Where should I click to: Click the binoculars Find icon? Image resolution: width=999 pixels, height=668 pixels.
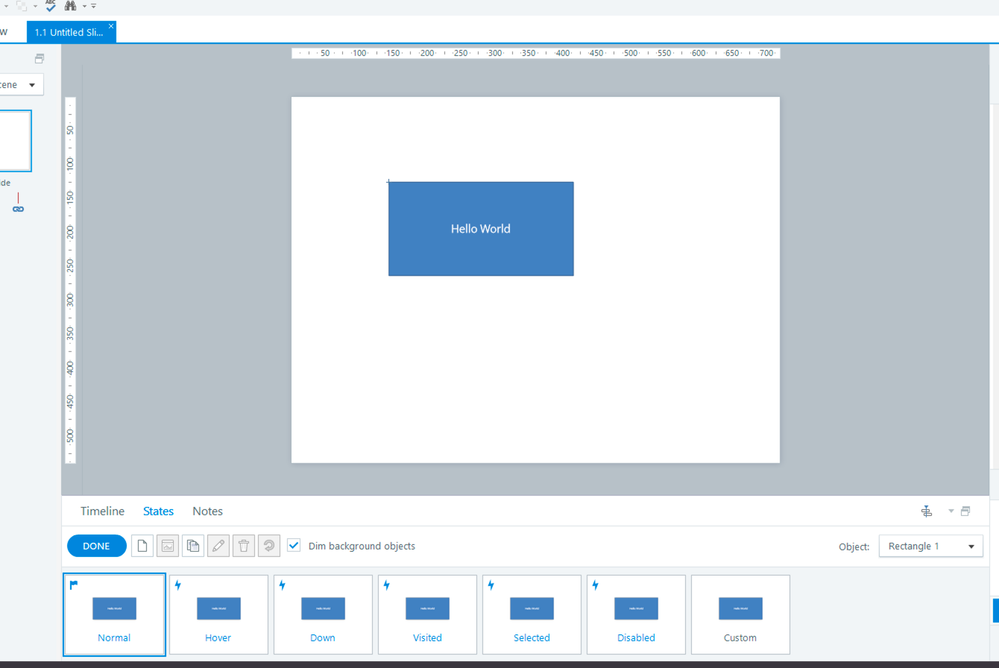(x=70, y=6)
